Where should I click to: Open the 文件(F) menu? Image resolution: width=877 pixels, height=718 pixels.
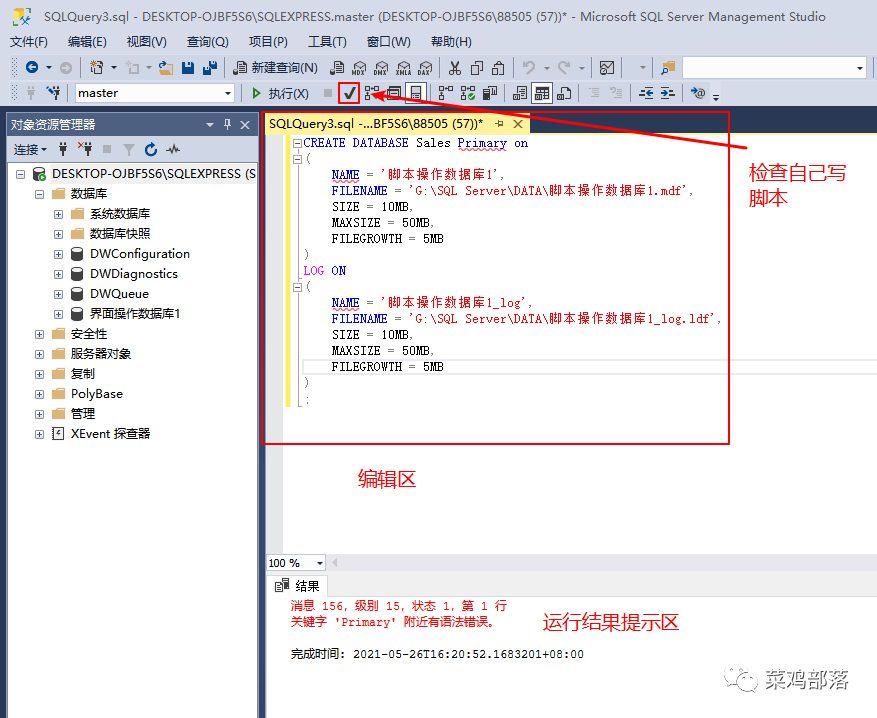coord(29,42)
